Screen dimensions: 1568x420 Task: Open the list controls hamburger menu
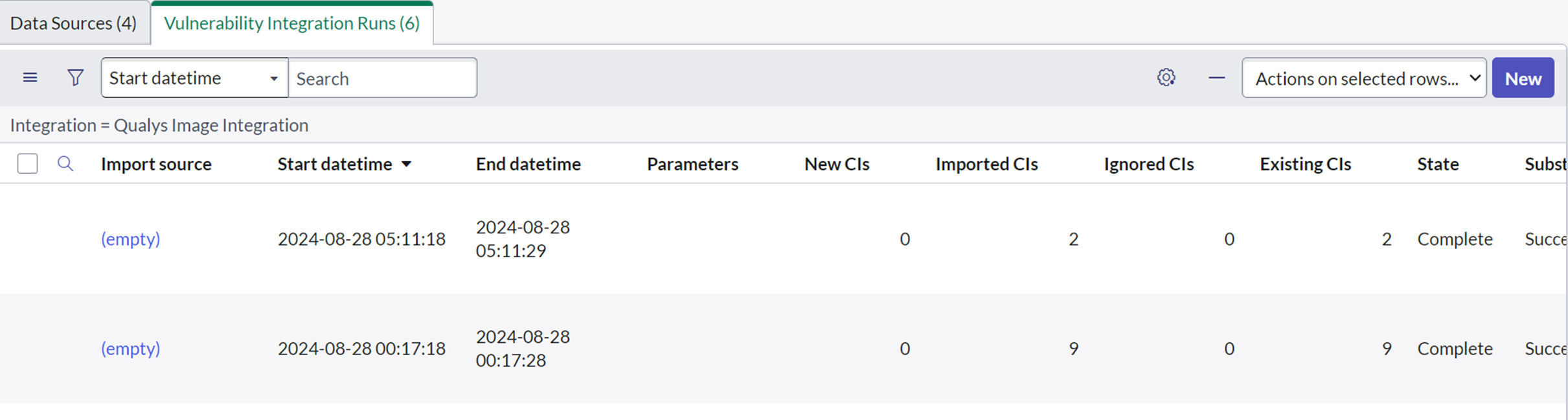[x=30, y=78]
